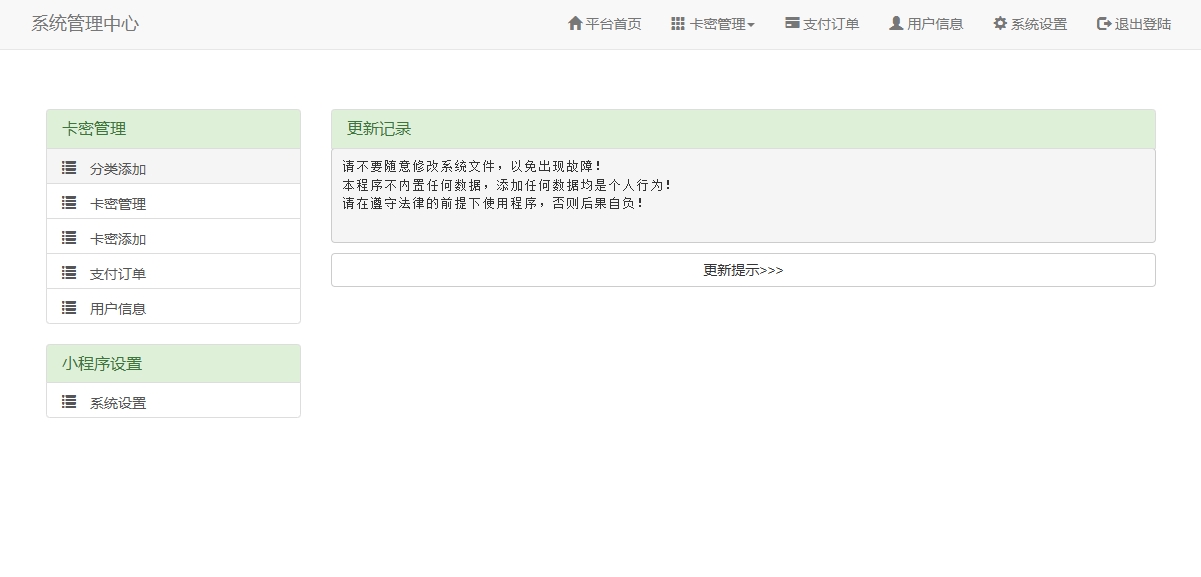This screenshot has width=1201, height=577.
Task: Click the credit card icon beside 支付订单 in navbar
Action: tap(792, 23)
